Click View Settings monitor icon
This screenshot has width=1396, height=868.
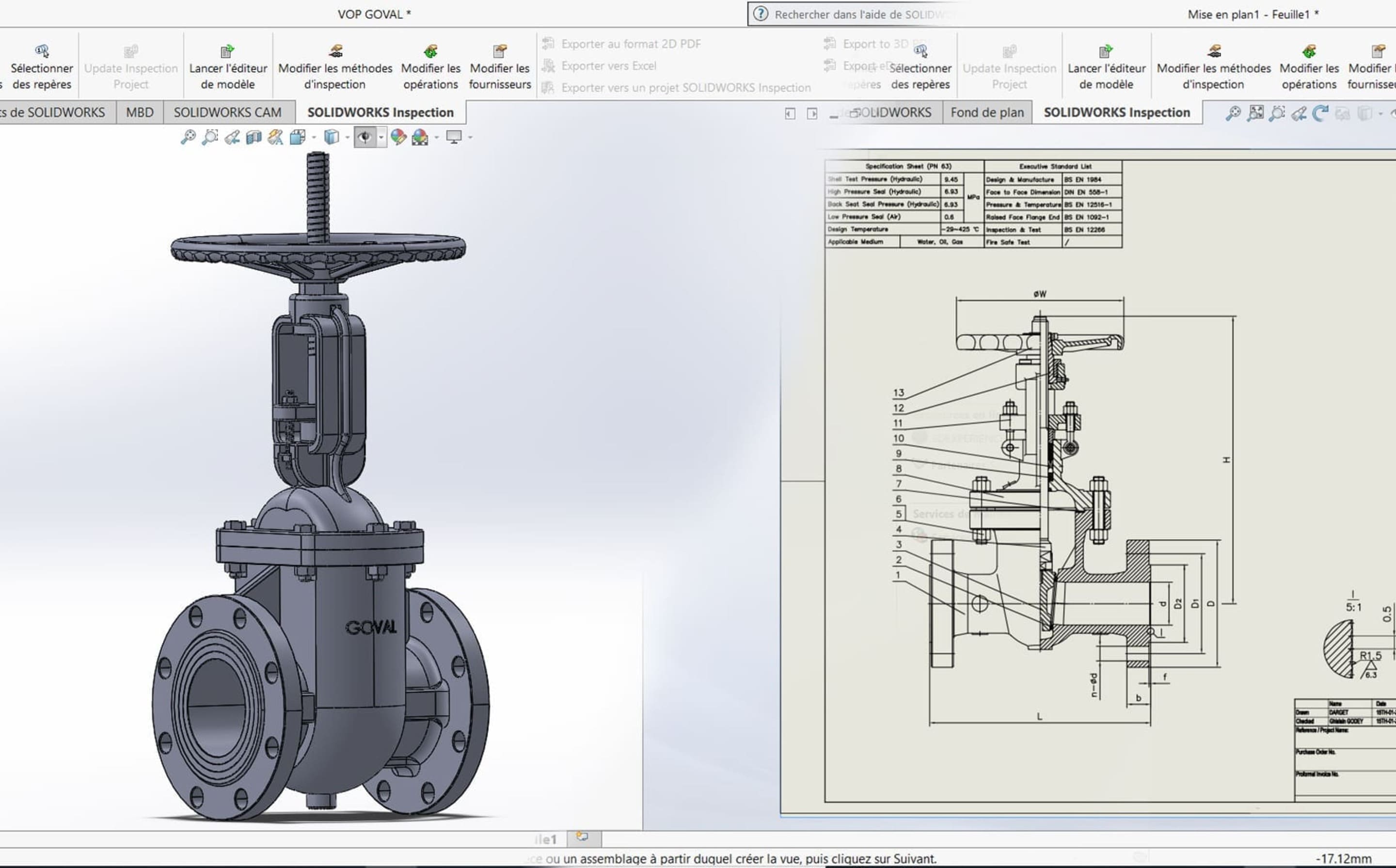coord(454,137)
